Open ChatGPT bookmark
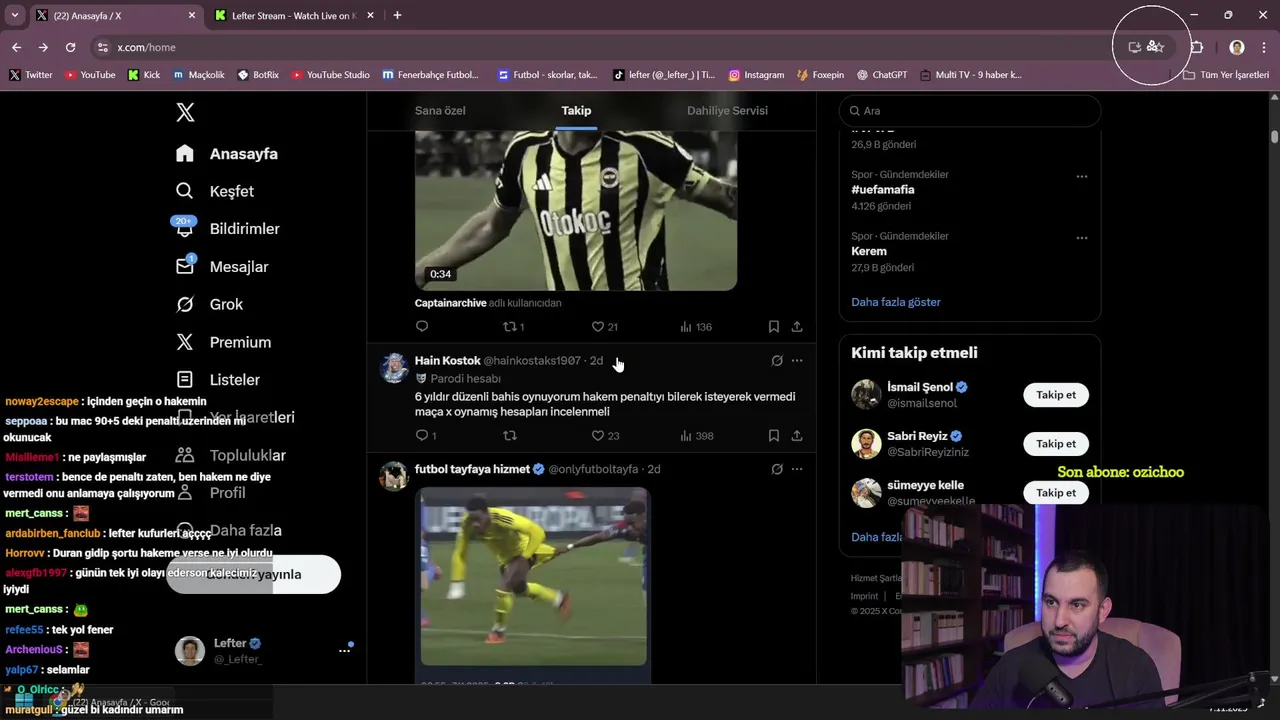The width and height of the screenshot is (1280, 720). pyautogui.click(x=882, y=75)
